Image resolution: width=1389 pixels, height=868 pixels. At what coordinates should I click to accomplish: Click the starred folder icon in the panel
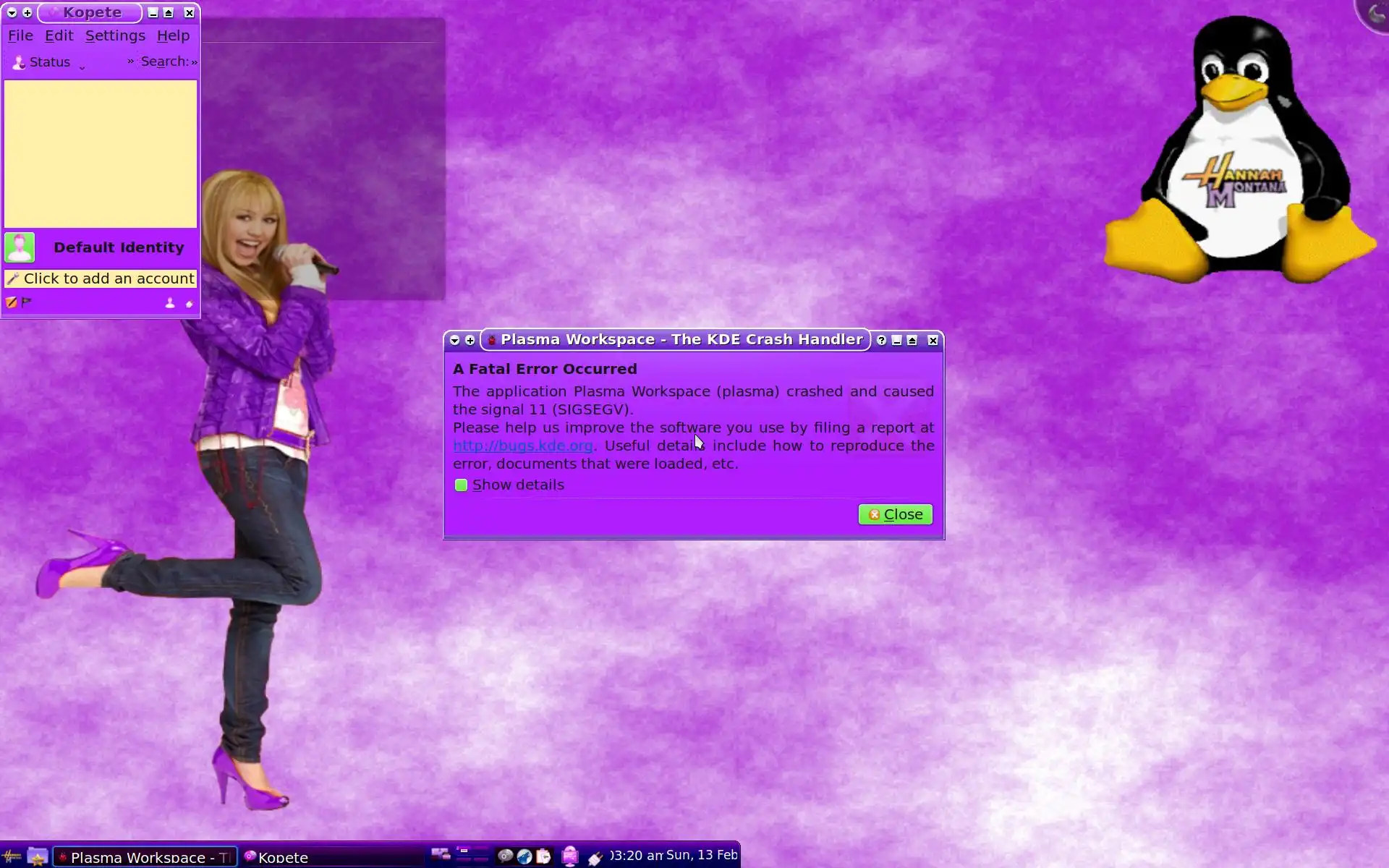coord(38,856)
